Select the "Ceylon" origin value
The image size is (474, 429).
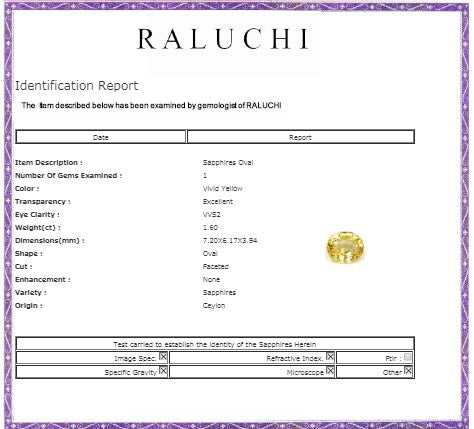point(214,306)
